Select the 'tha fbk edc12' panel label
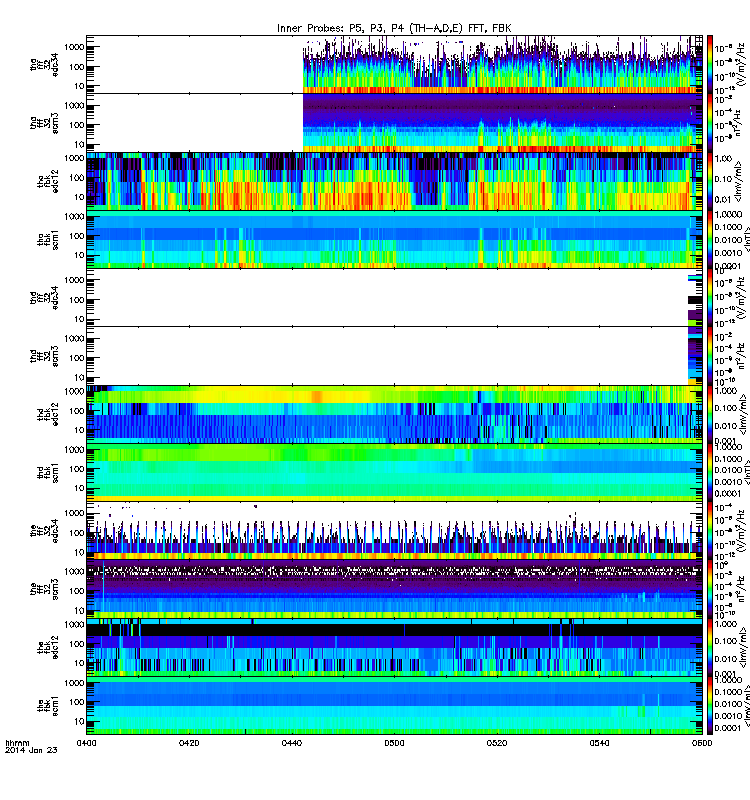 click(48, 181)
